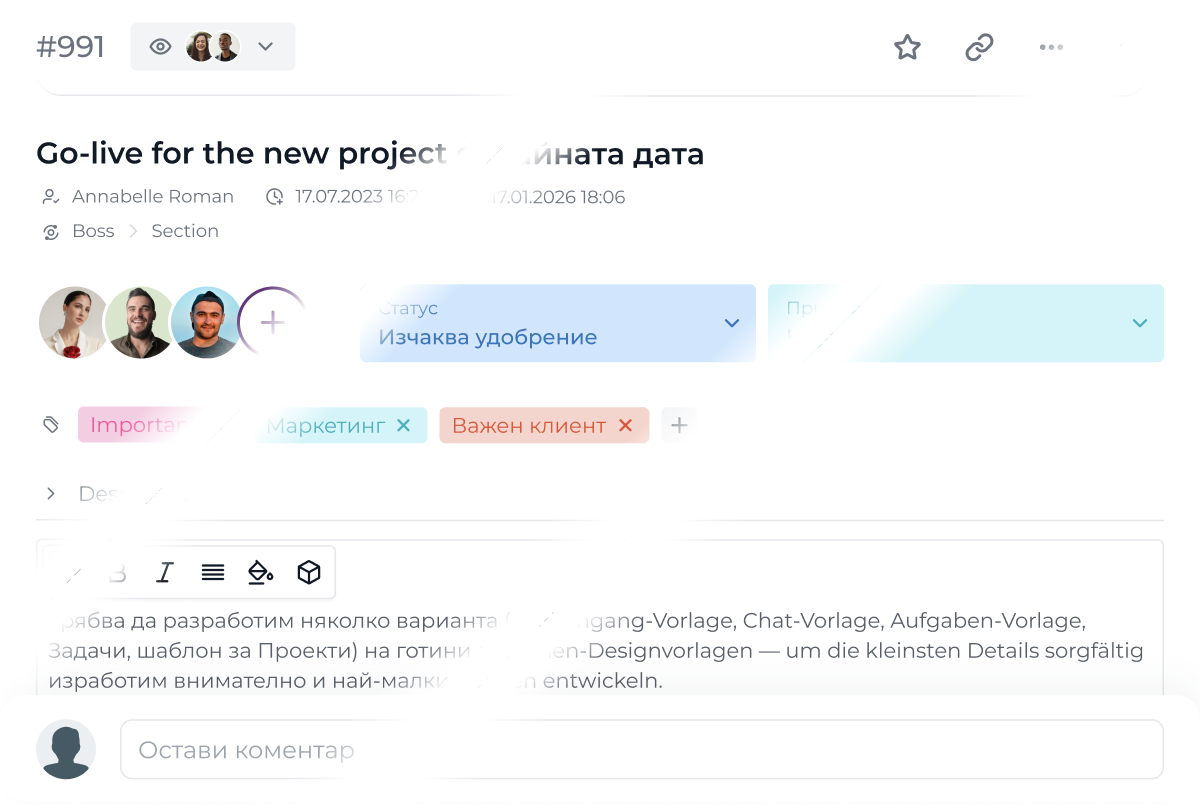Remove the Важен клиент tag
The width and height of the screenshot is (1200, 804).
(625, 424)
